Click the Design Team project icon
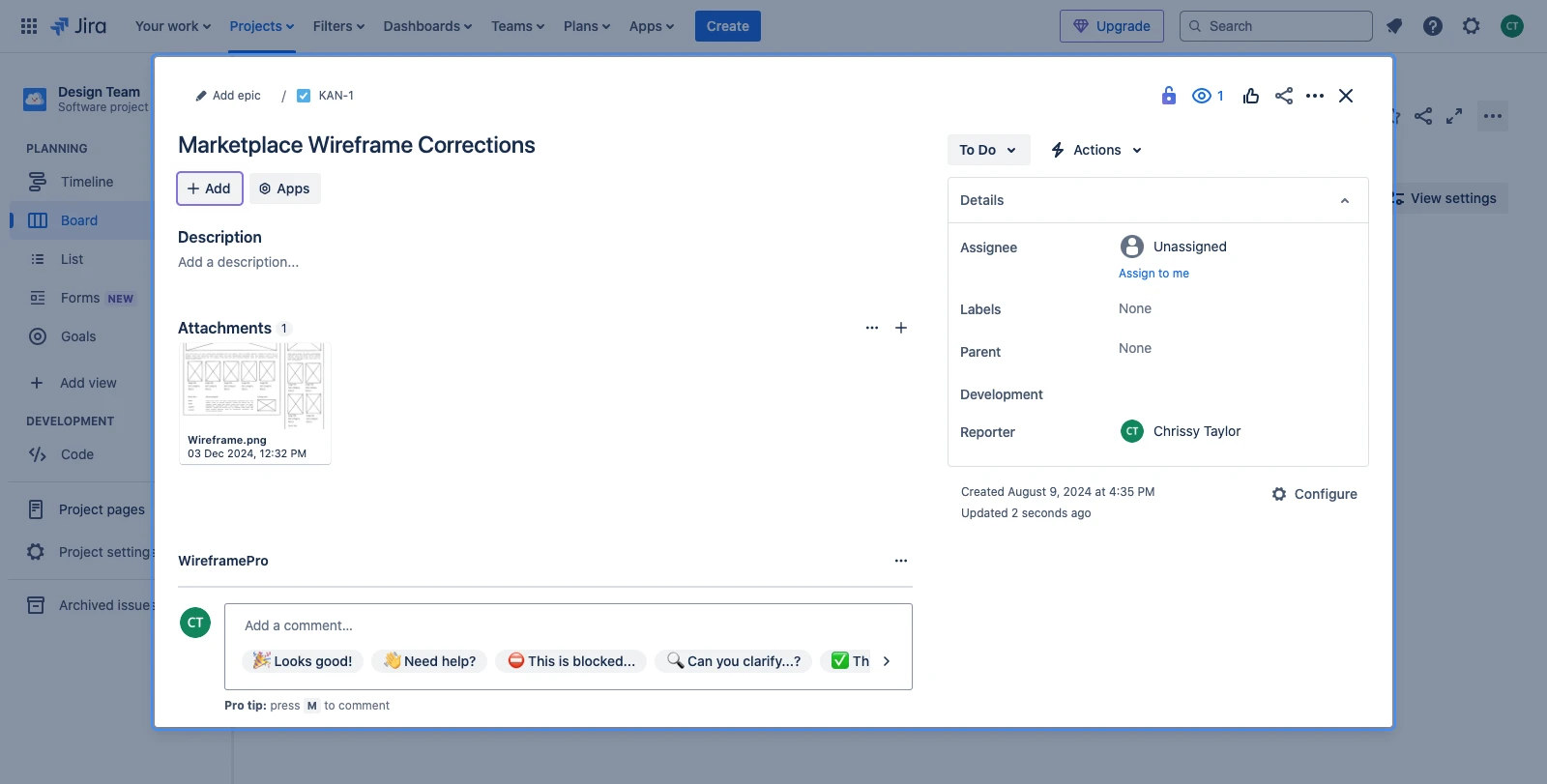1547x784 pixels. tap(35, 99)
